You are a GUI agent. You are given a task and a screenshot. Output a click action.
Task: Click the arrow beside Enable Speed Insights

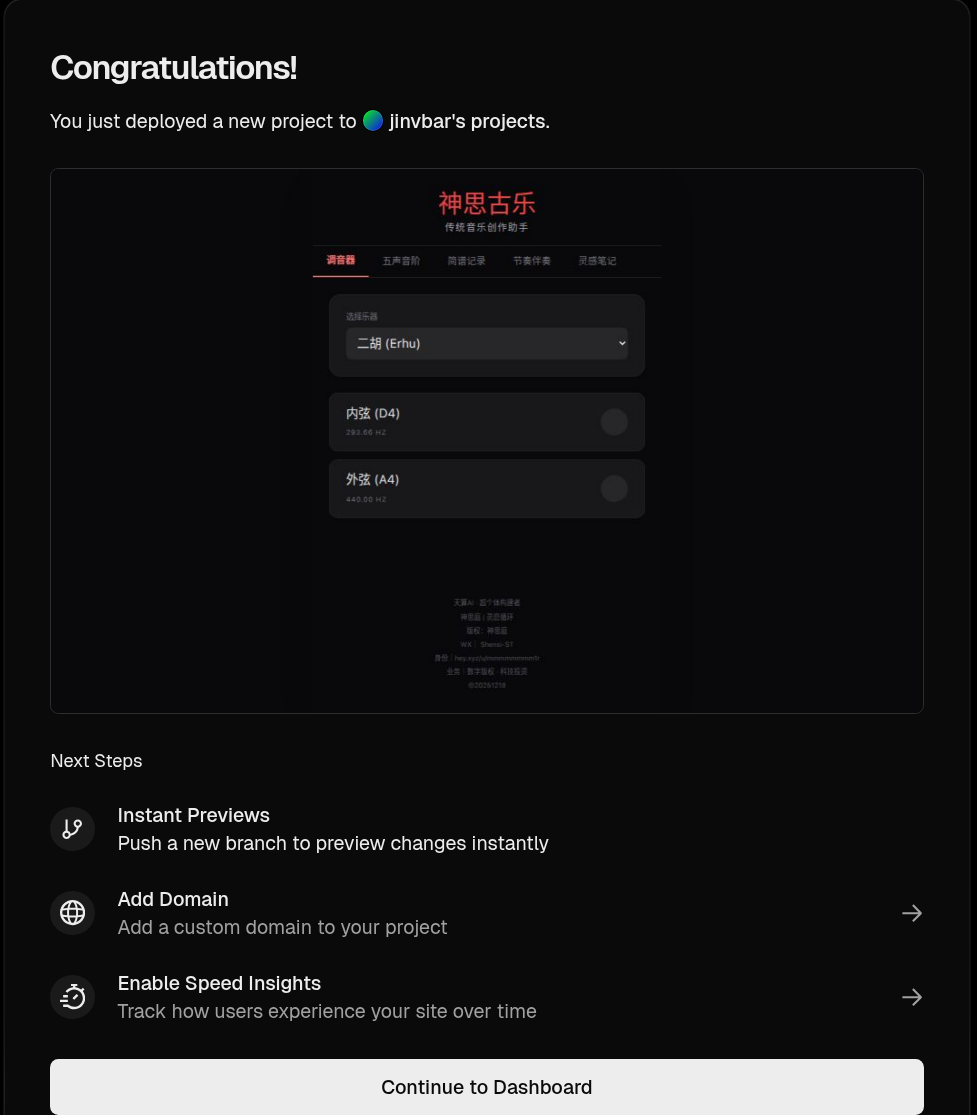tap(911, 997)
